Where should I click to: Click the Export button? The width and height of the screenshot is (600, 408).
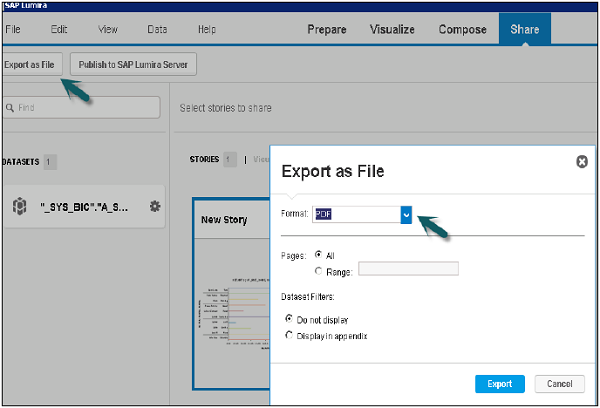(500, 384)
